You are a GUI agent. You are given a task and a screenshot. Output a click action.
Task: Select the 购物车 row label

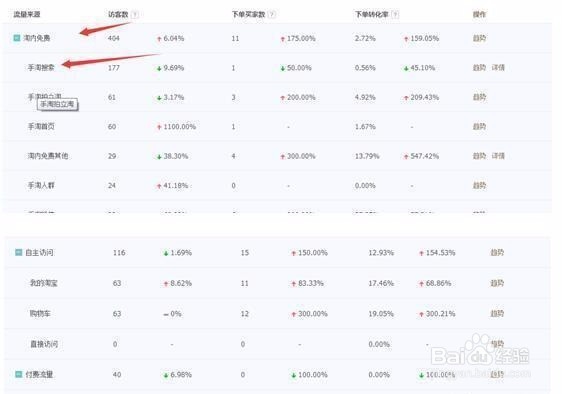point(40,314)
